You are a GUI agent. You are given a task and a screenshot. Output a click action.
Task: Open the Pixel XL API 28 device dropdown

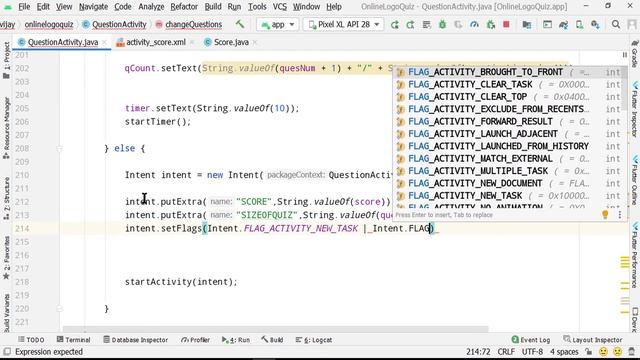pyautogui.click(x=344, y=24)
